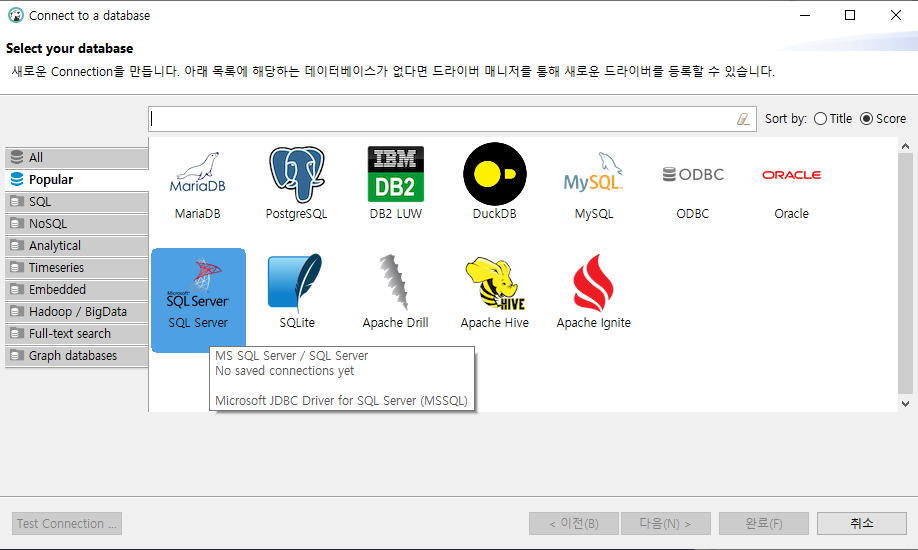Click the vertical scrollbar thumb of database list
918x550 pixels.
pos(905,274)
